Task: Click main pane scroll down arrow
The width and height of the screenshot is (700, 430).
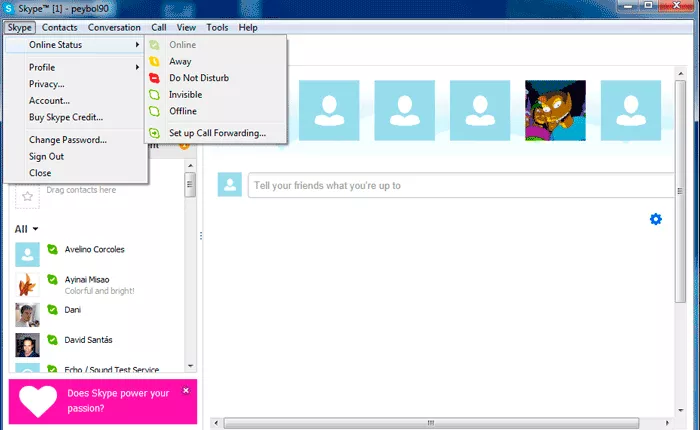Action: pyautogui.click(x=680, y=410)
